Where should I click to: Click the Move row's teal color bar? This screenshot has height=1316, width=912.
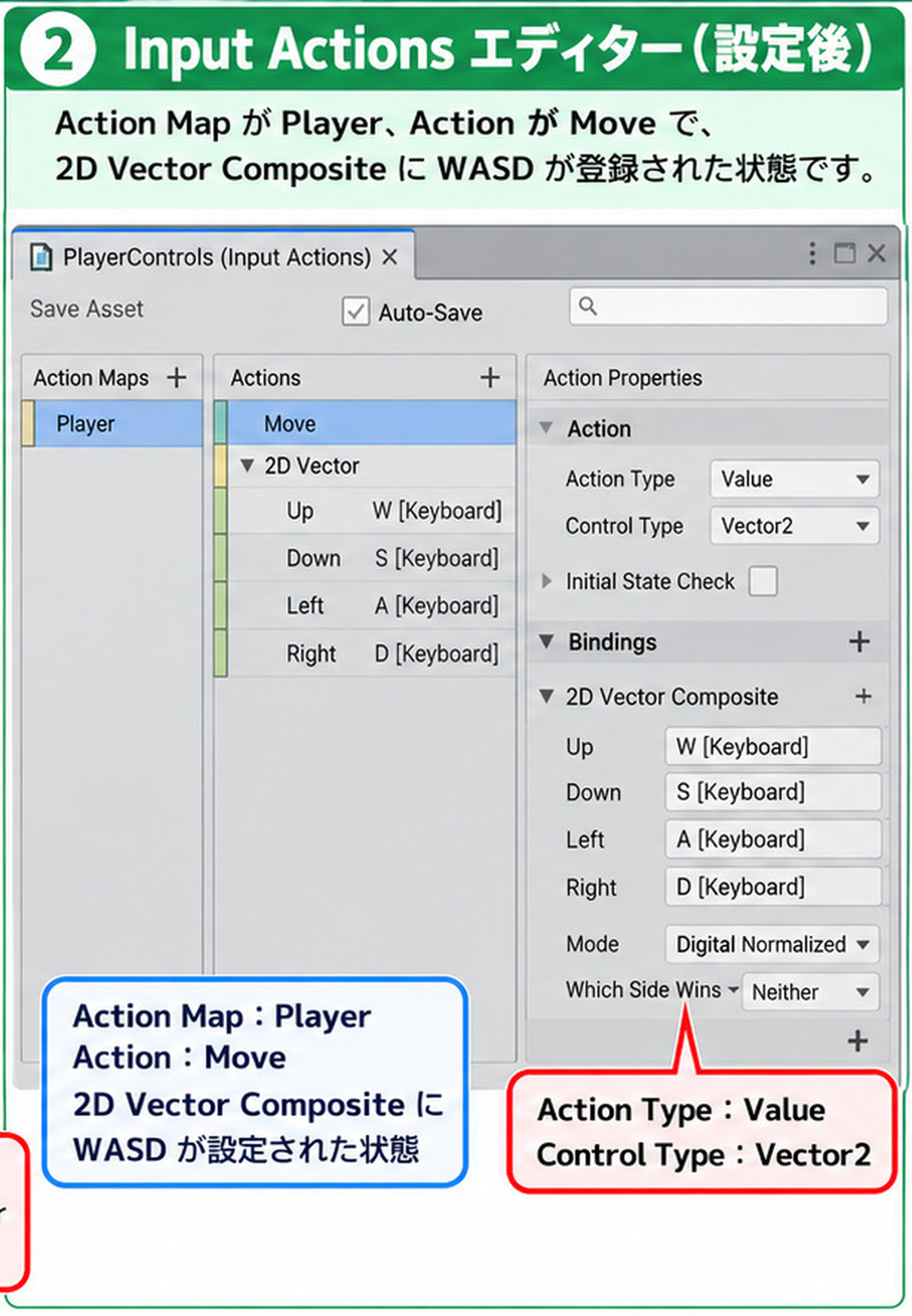[x=220, y=422]
